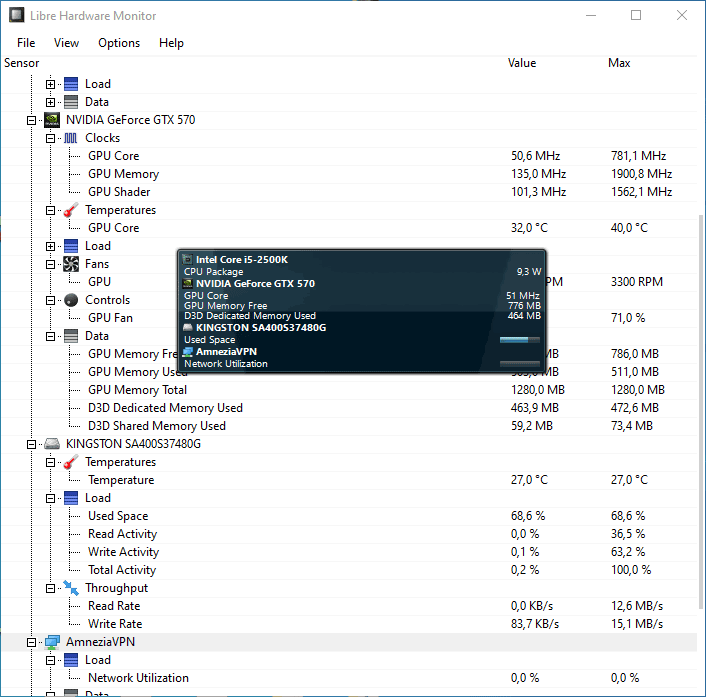Click the Libre Hardware Monitor title icon
706x697 pixels.
(x=17, y=15)
